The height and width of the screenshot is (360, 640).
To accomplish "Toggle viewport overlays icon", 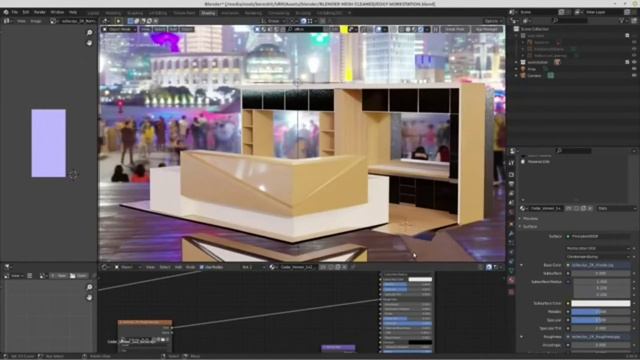I will [379, 29].
